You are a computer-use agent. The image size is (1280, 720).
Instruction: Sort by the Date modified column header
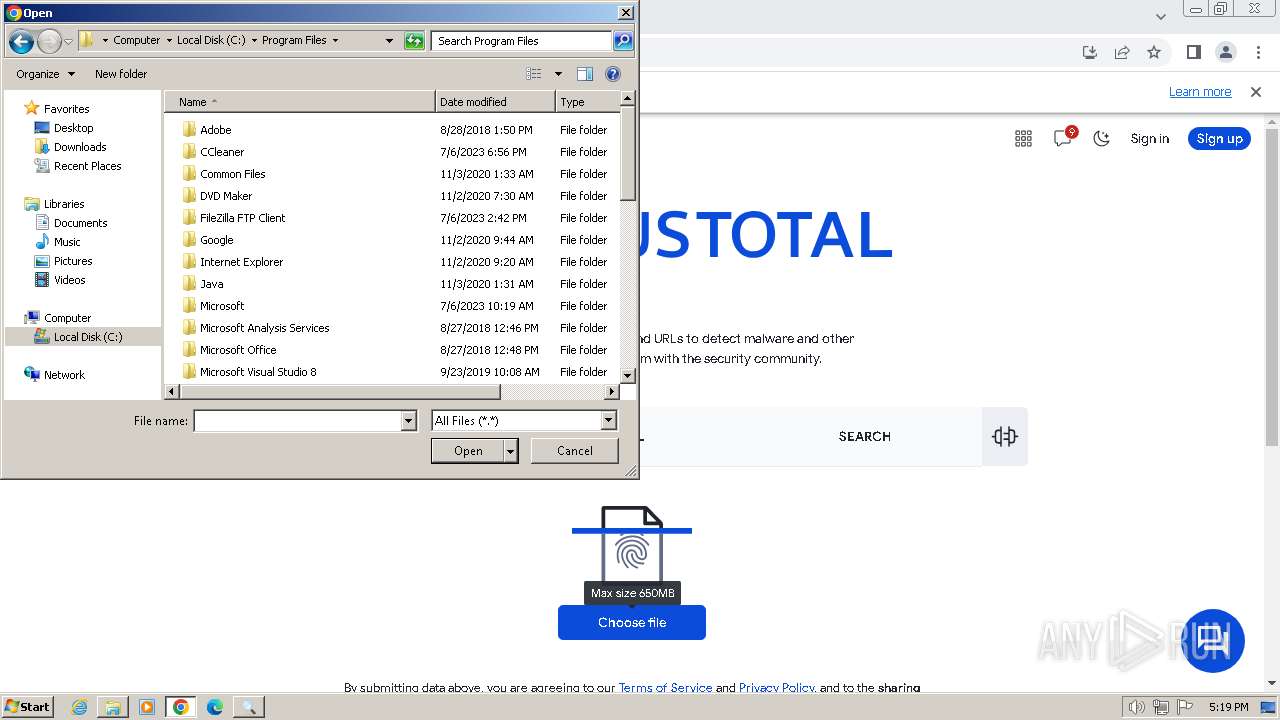click(x=495, y=102)
